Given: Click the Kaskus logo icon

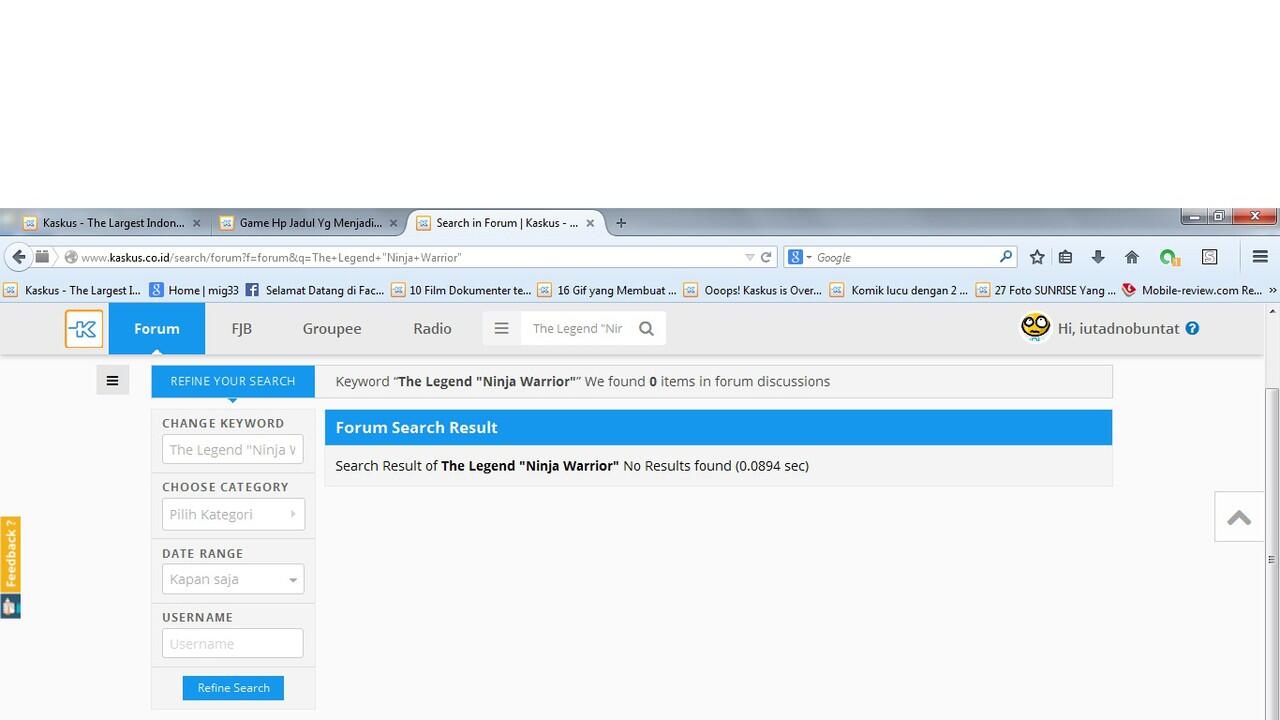Looking at the screenshot, I should [x=84, y=329].
